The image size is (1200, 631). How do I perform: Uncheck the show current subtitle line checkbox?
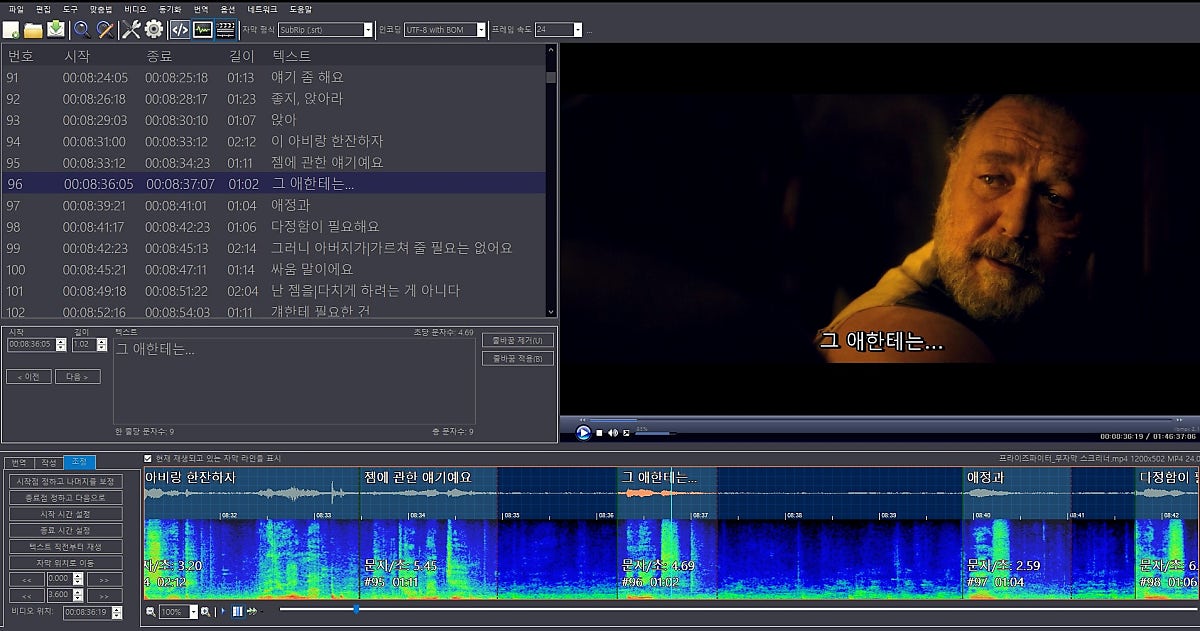pyautogui.click(x=149, y=458)
